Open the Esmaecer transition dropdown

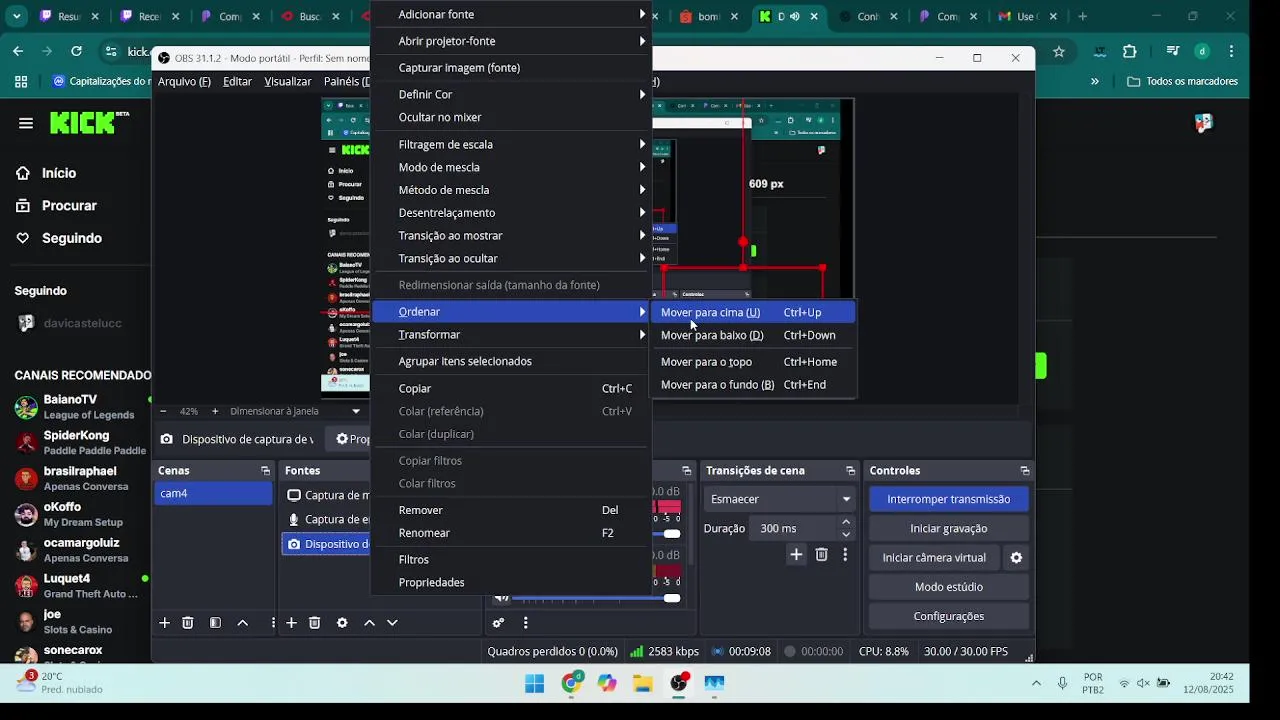[781, 499]
